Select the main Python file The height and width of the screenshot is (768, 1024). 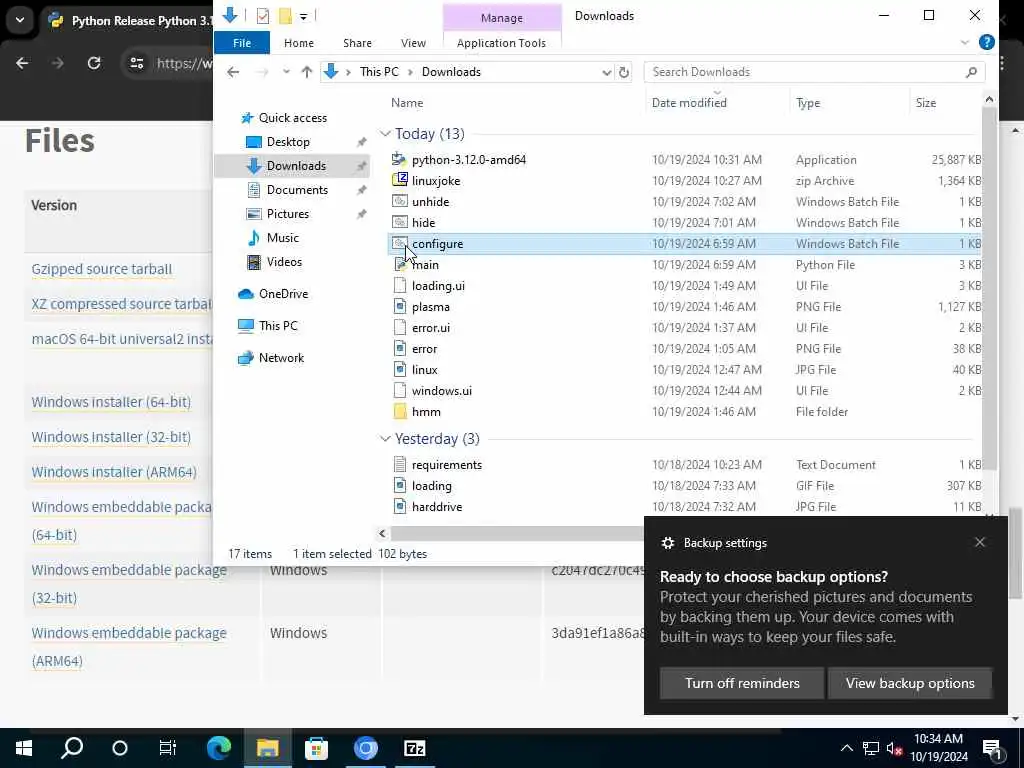coord(425,264)
